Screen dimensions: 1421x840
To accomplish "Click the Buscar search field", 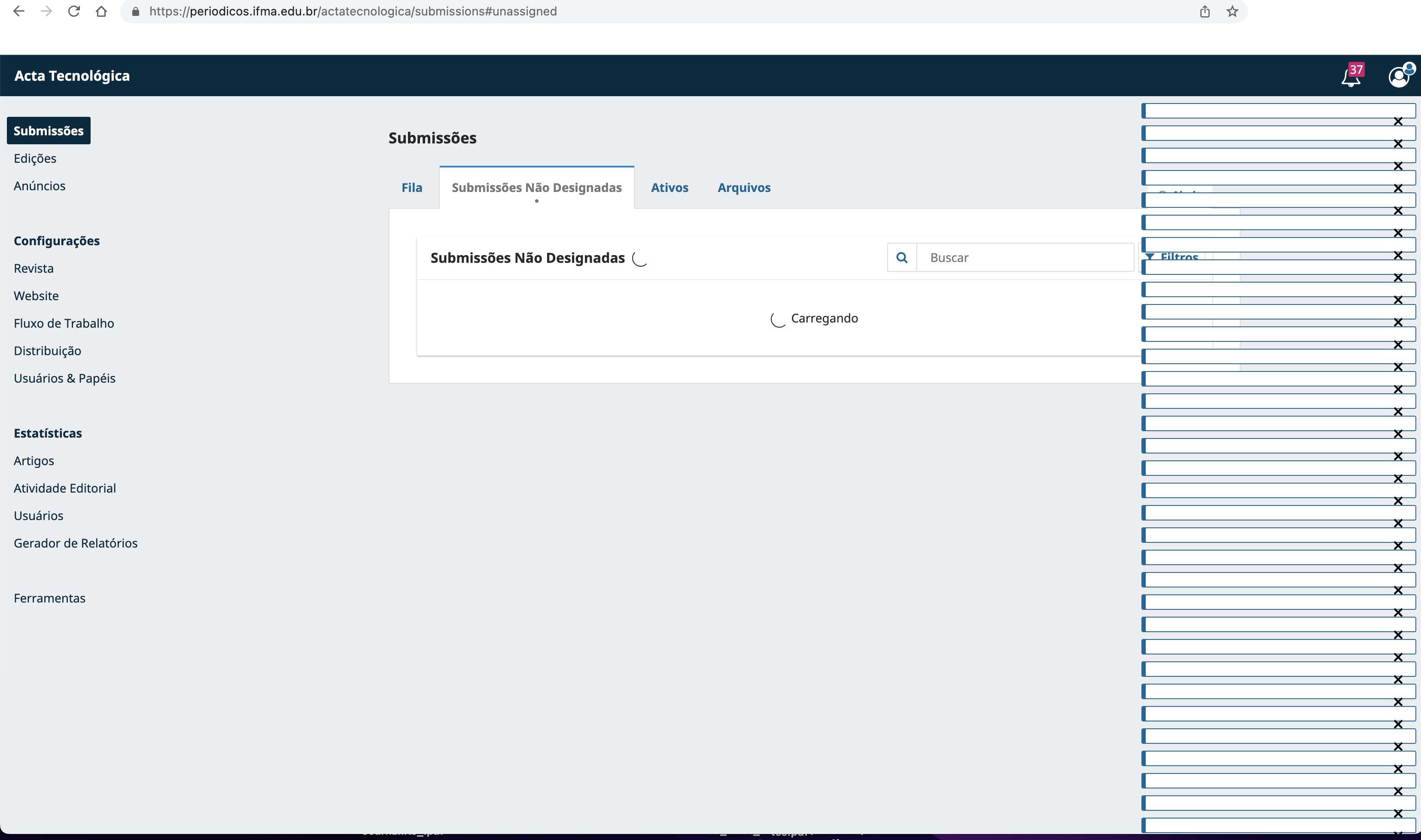I will tap(1025, 258).
